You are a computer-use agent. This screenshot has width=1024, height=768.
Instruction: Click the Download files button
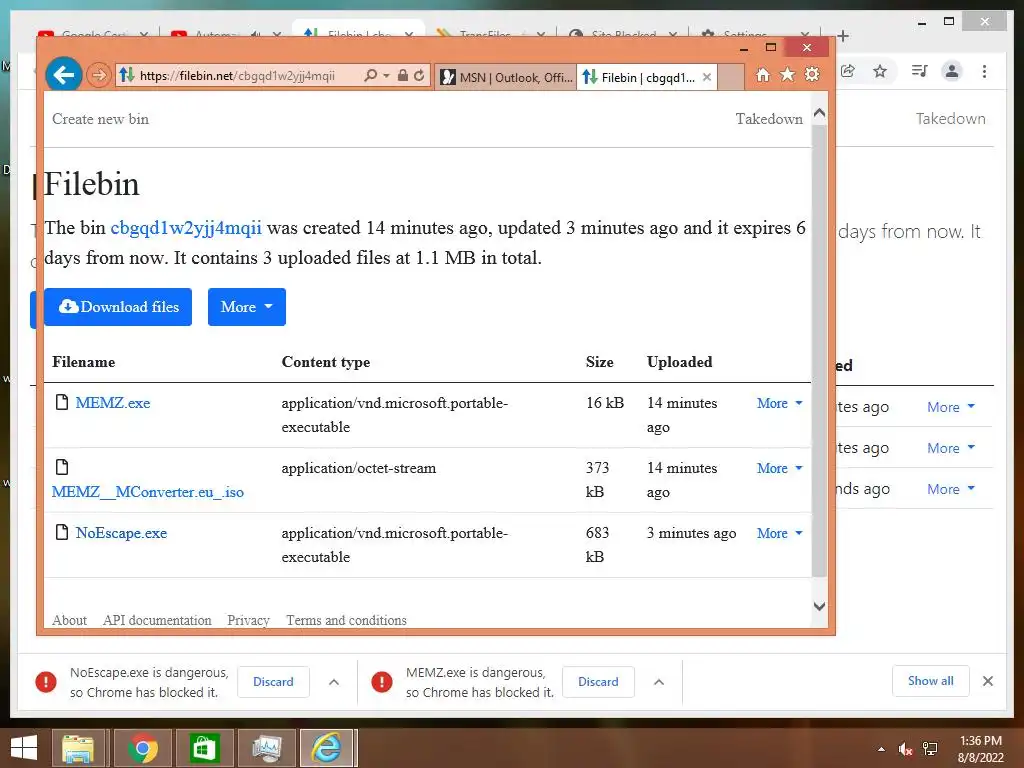118,307
